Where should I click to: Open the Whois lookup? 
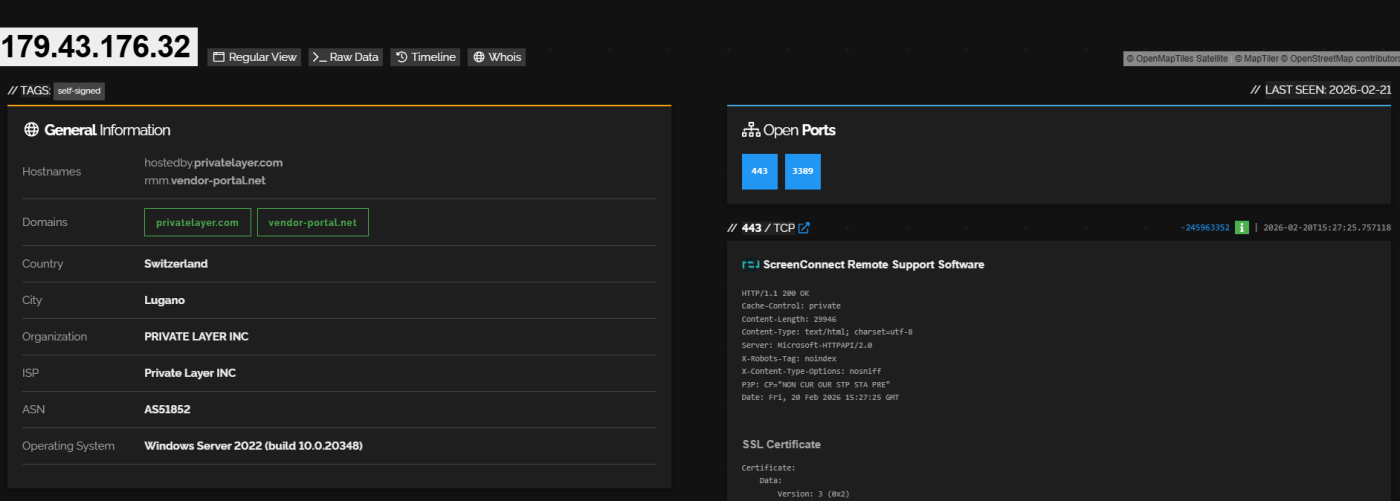pyautogui.click(x=497, y=57)
